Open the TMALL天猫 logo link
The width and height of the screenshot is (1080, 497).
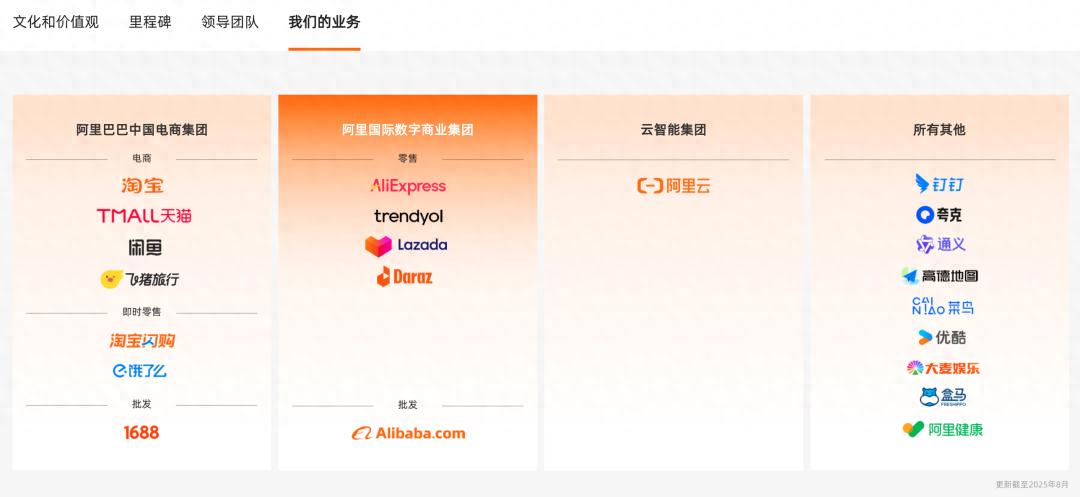tap(143, 216)
